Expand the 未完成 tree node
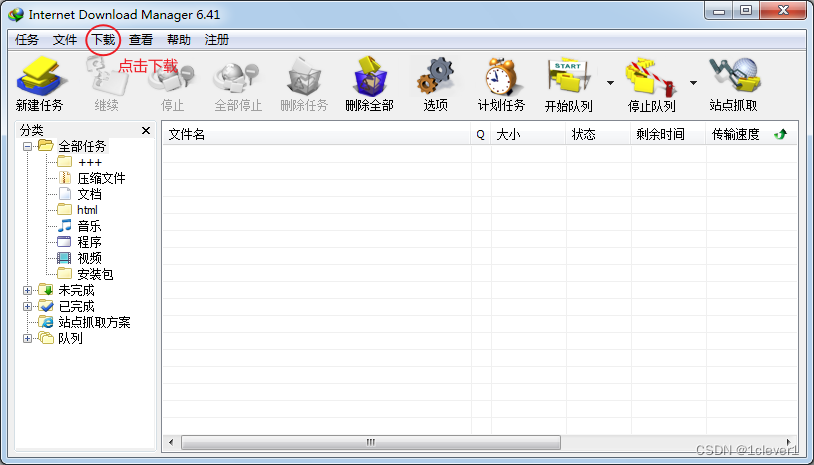Image resolution: width=814 pixels, height=465 pixels. [28, 290]
